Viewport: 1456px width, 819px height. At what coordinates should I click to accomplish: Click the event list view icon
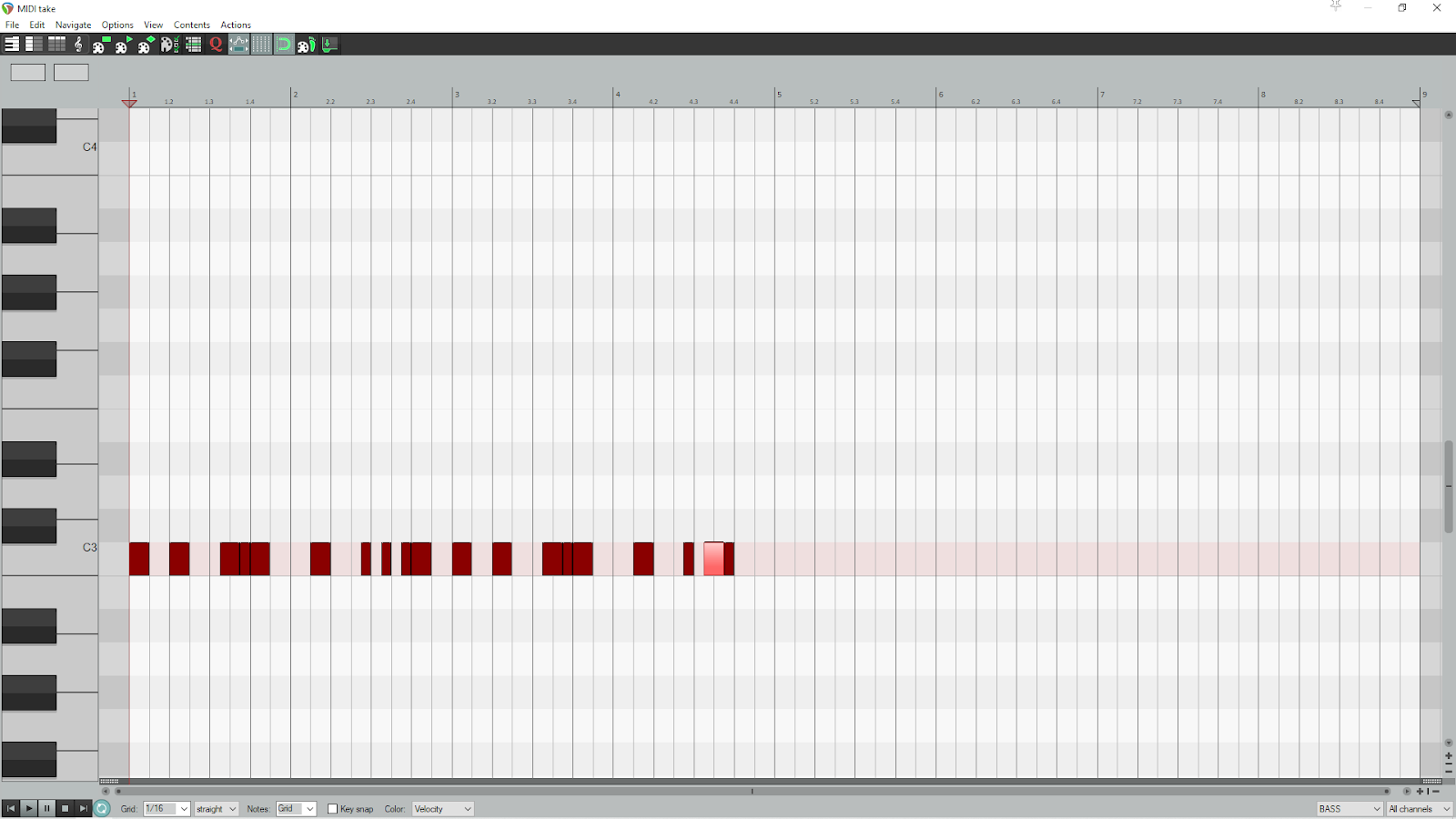(193, 44)
